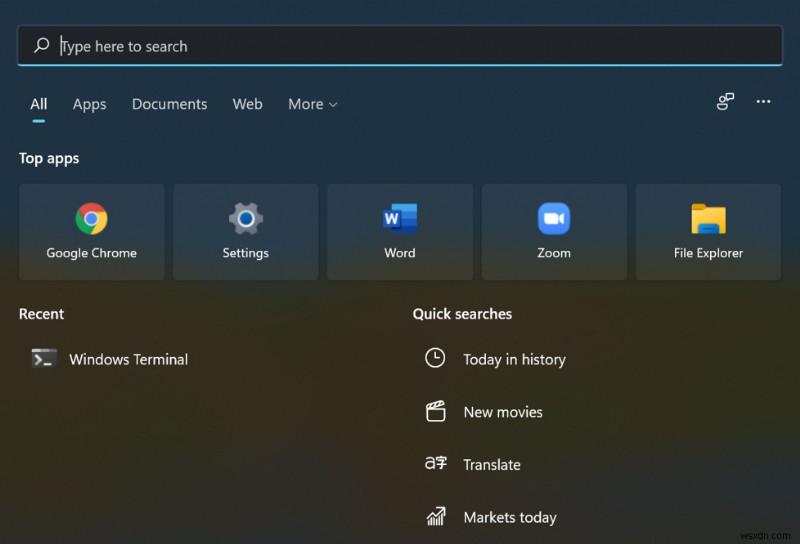
Task: Open the feedback icon near top right
Action: (x=725, y=102)
